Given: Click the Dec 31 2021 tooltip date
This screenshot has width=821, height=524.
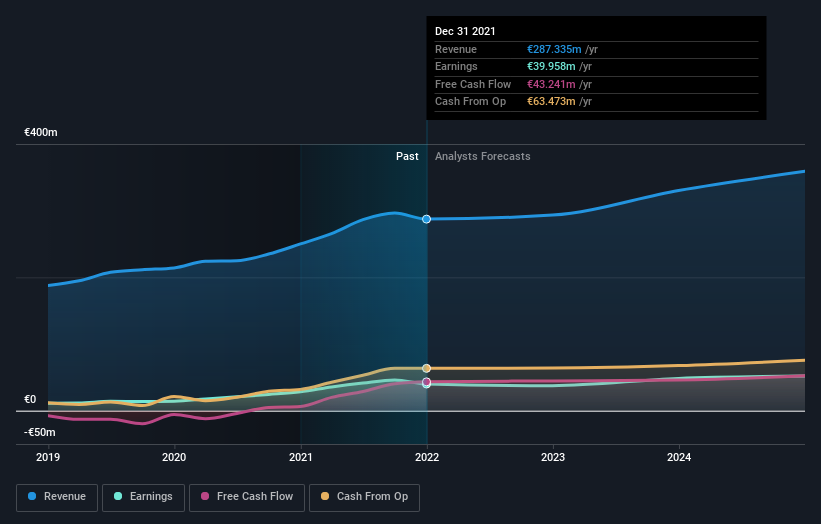Looking at the screenshot, I should click(x=465, y=31).
